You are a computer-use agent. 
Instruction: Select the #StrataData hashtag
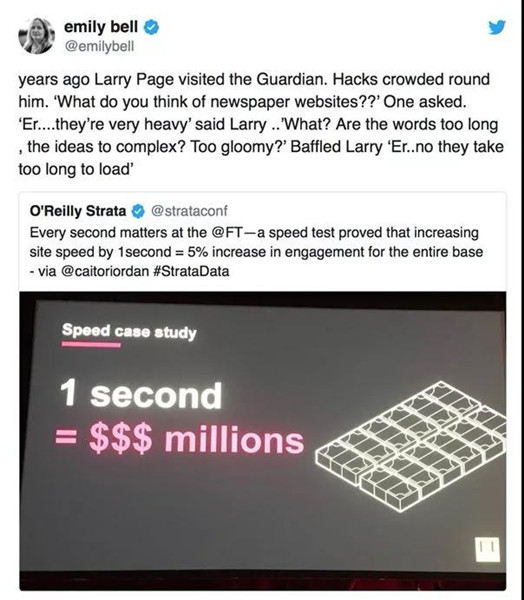(x=191, y=271)
